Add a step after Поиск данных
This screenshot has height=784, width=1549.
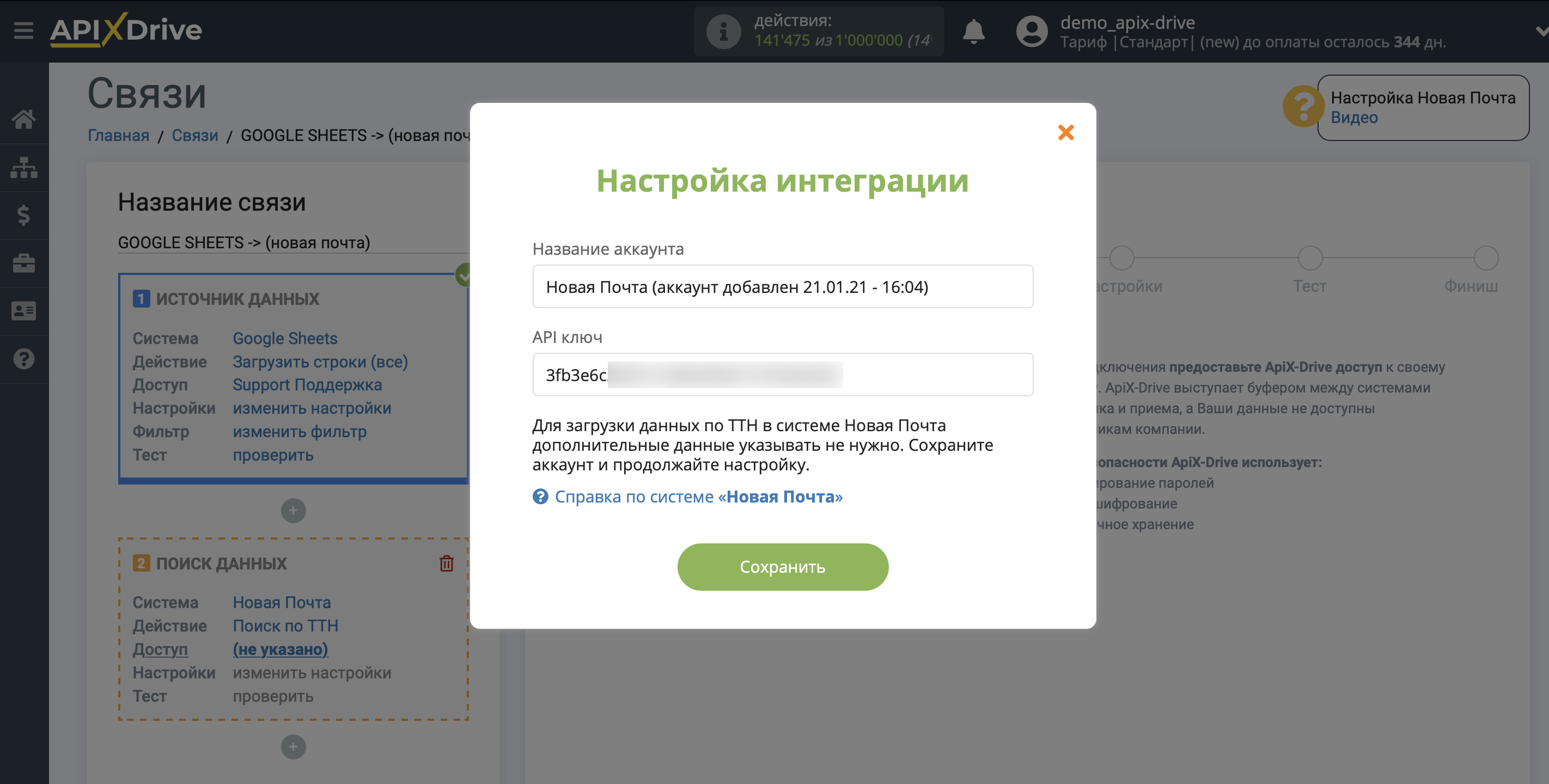pyautogui.click(x=293, y=748)
